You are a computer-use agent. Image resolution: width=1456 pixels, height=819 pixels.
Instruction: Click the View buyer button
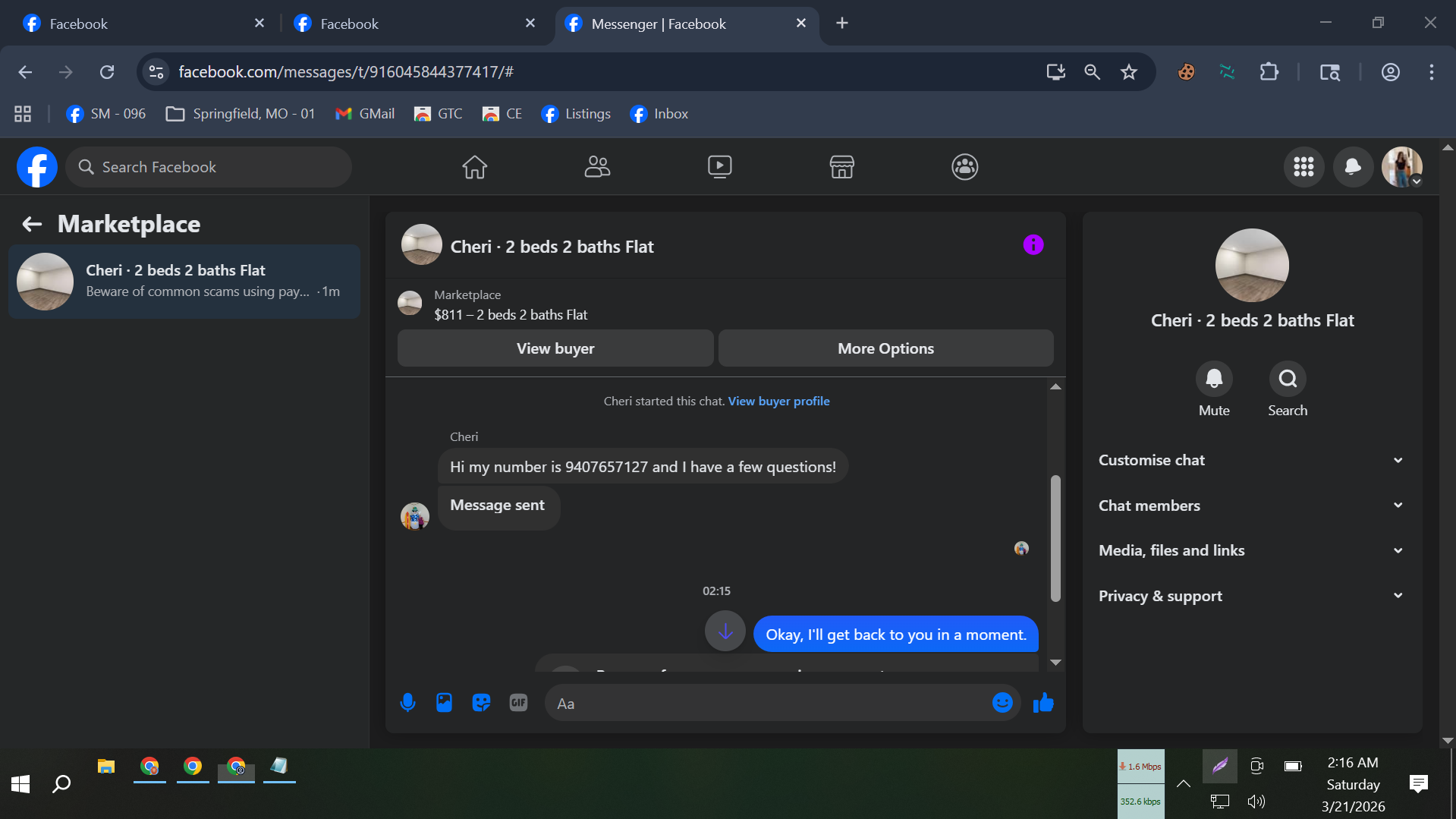coord(555,348)
